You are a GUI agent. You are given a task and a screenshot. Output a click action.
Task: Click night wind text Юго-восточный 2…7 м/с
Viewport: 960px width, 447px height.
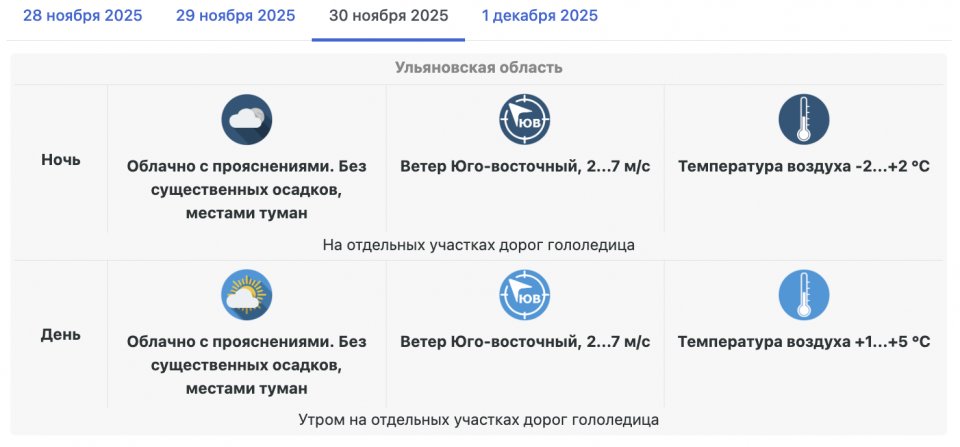point(525,166)
